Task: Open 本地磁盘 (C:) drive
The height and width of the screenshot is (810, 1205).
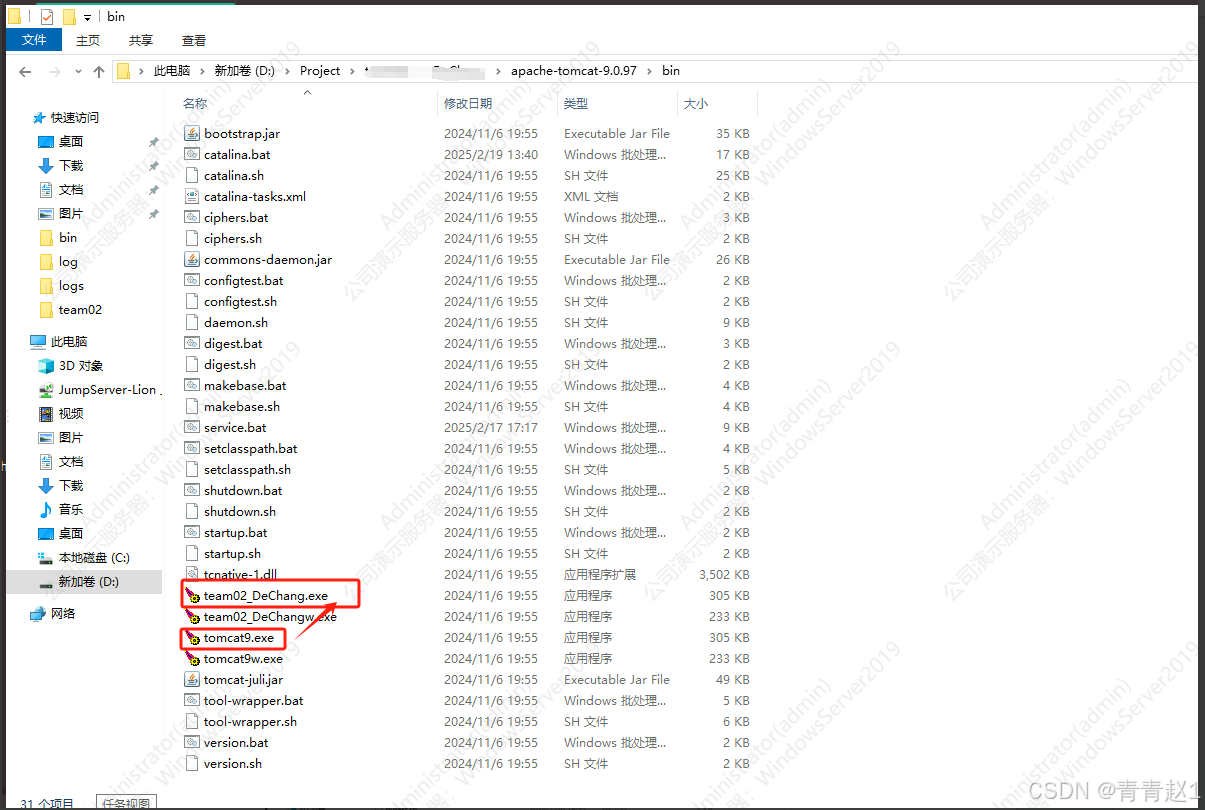Action: click(94, 557)
